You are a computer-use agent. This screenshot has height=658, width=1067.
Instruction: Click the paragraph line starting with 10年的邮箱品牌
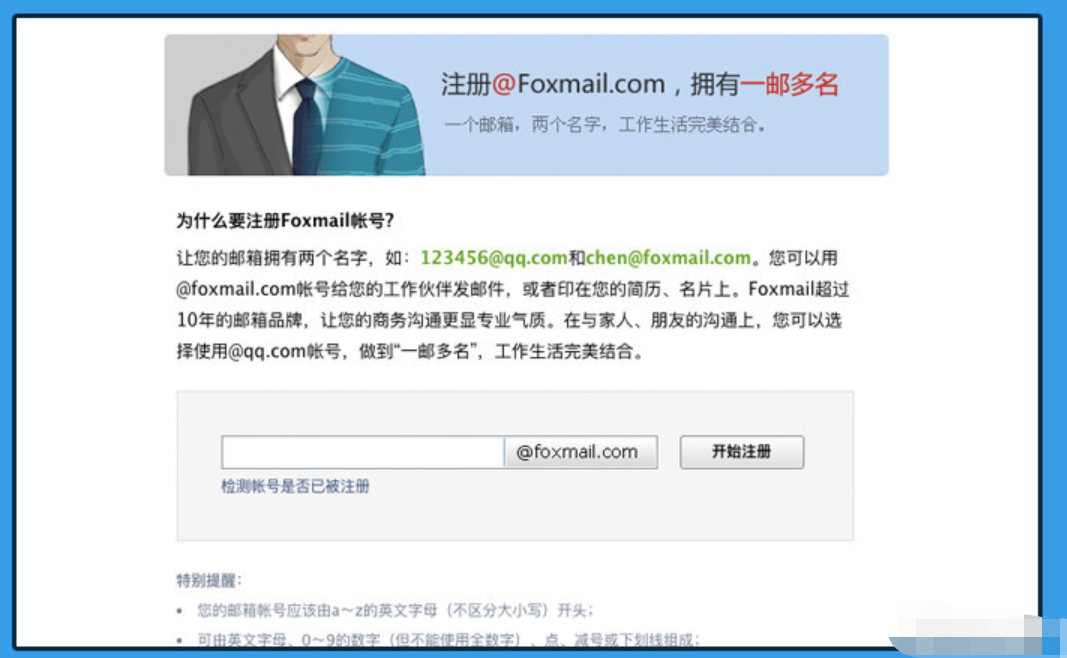click(x=510, y=320)
